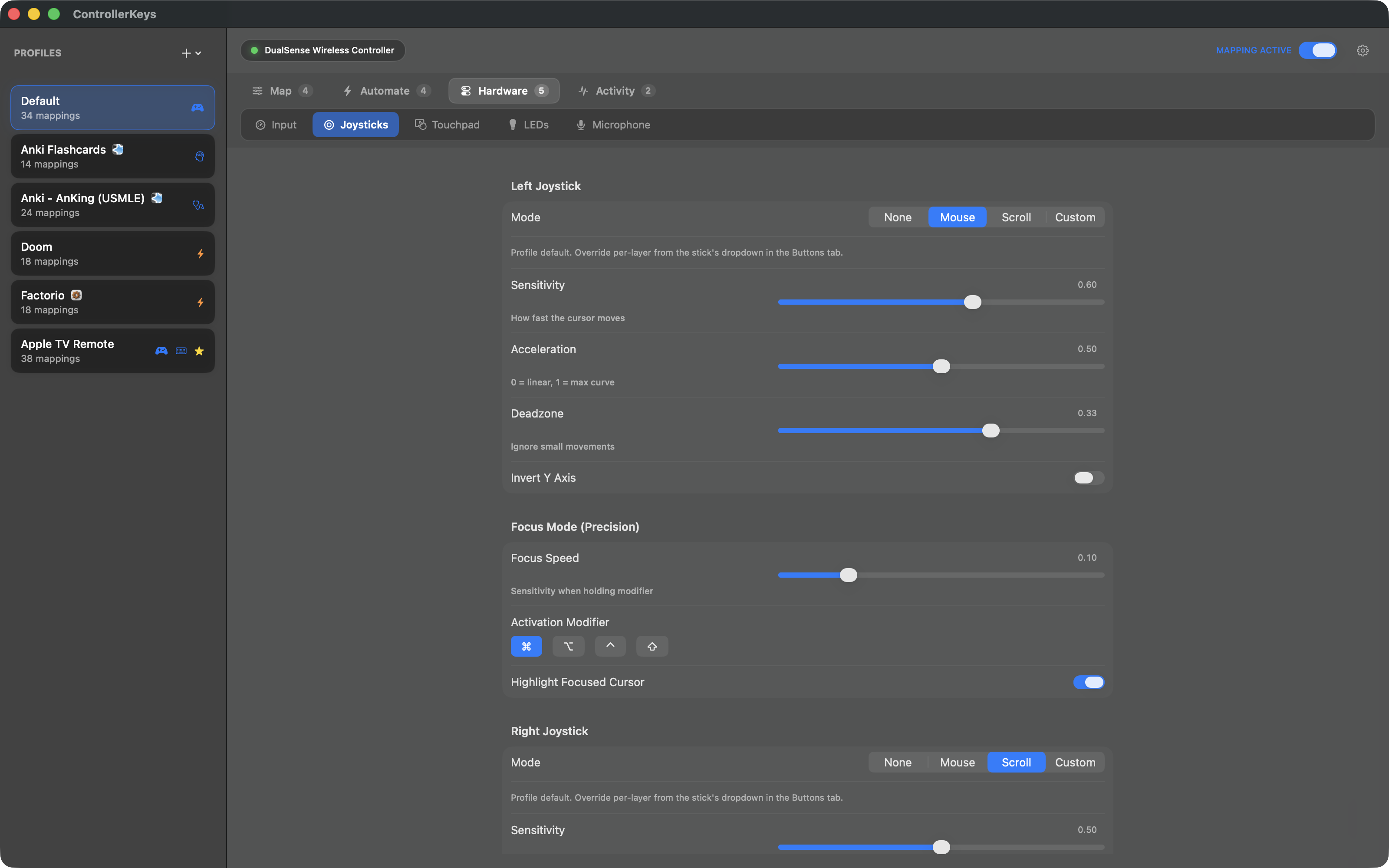Viewport: 1389px width, 868px height.
Task: Set Left Joystick mode to Scroll
Action: (1016, 217)
